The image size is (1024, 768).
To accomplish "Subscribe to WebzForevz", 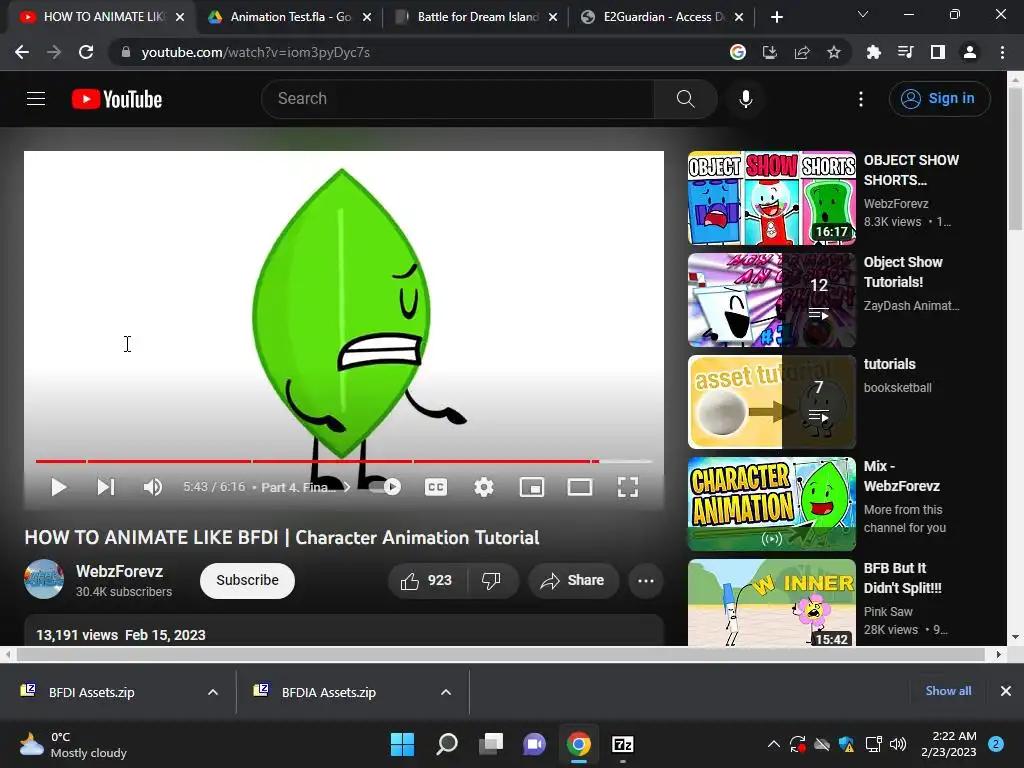I will point(247,581).
